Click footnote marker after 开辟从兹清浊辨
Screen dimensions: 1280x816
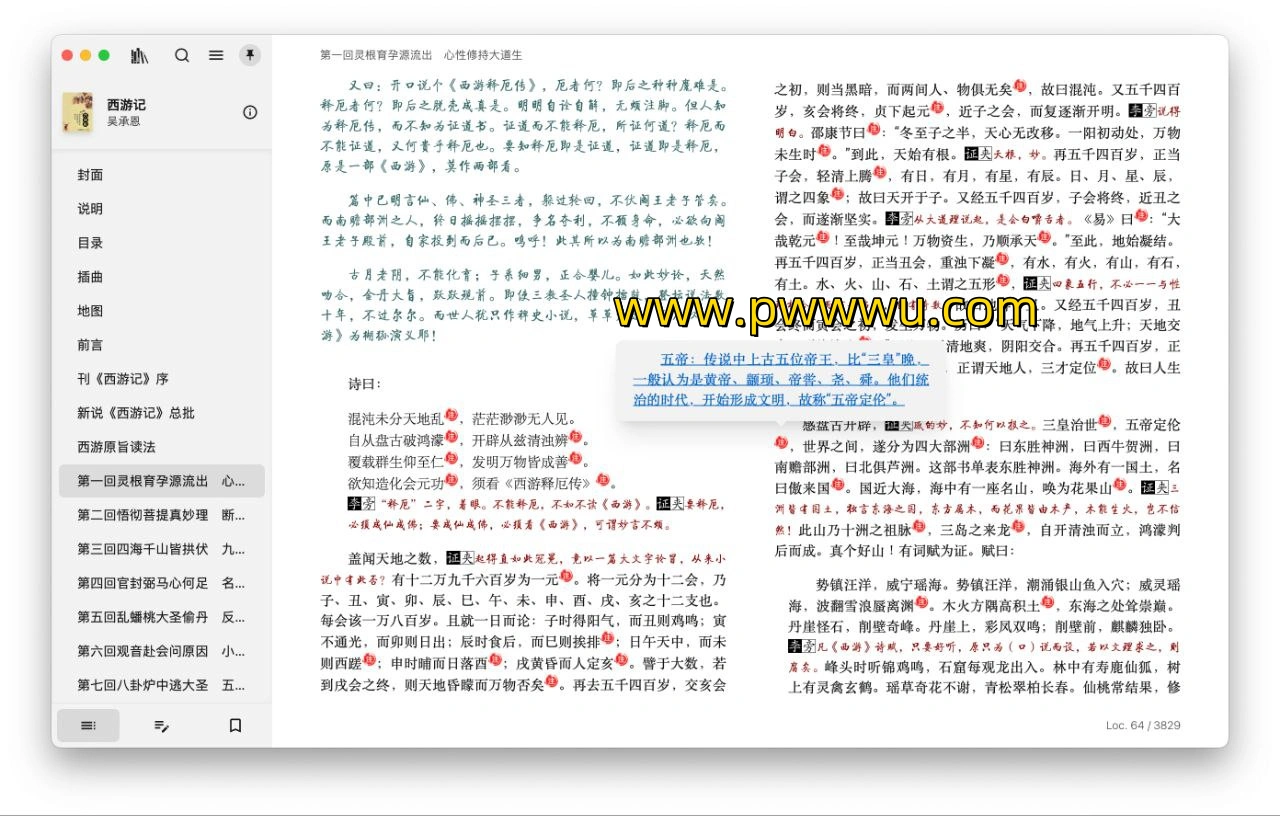coord(574,436)
